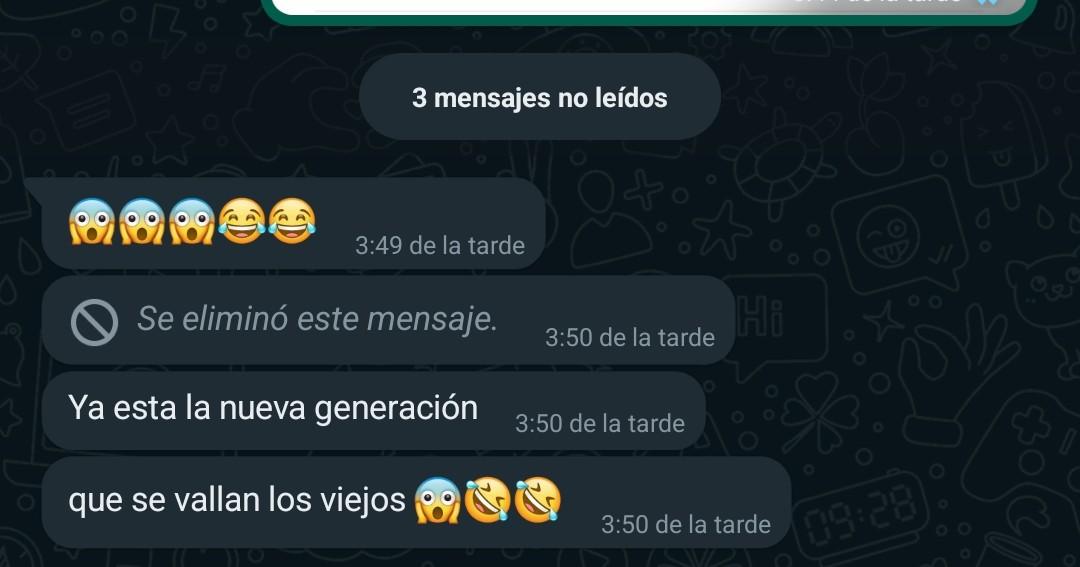Click the word 'generación' in message

[x=396, y=409]
